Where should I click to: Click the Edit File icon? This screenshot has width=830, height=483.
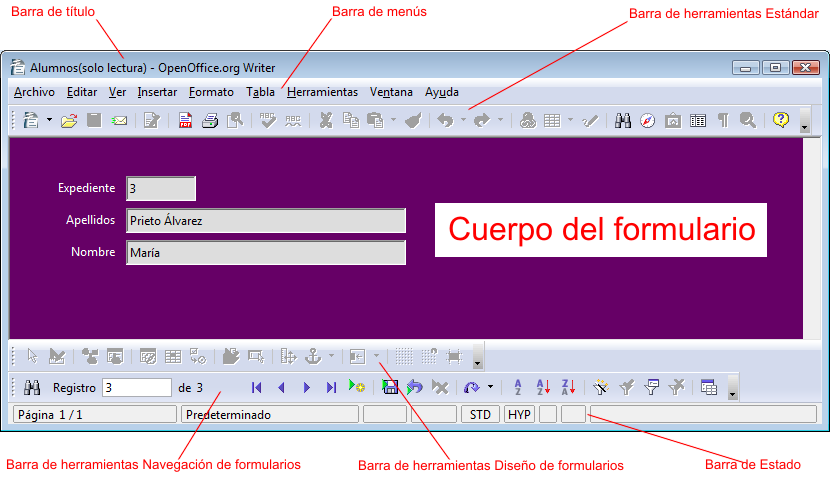[151, 121]
